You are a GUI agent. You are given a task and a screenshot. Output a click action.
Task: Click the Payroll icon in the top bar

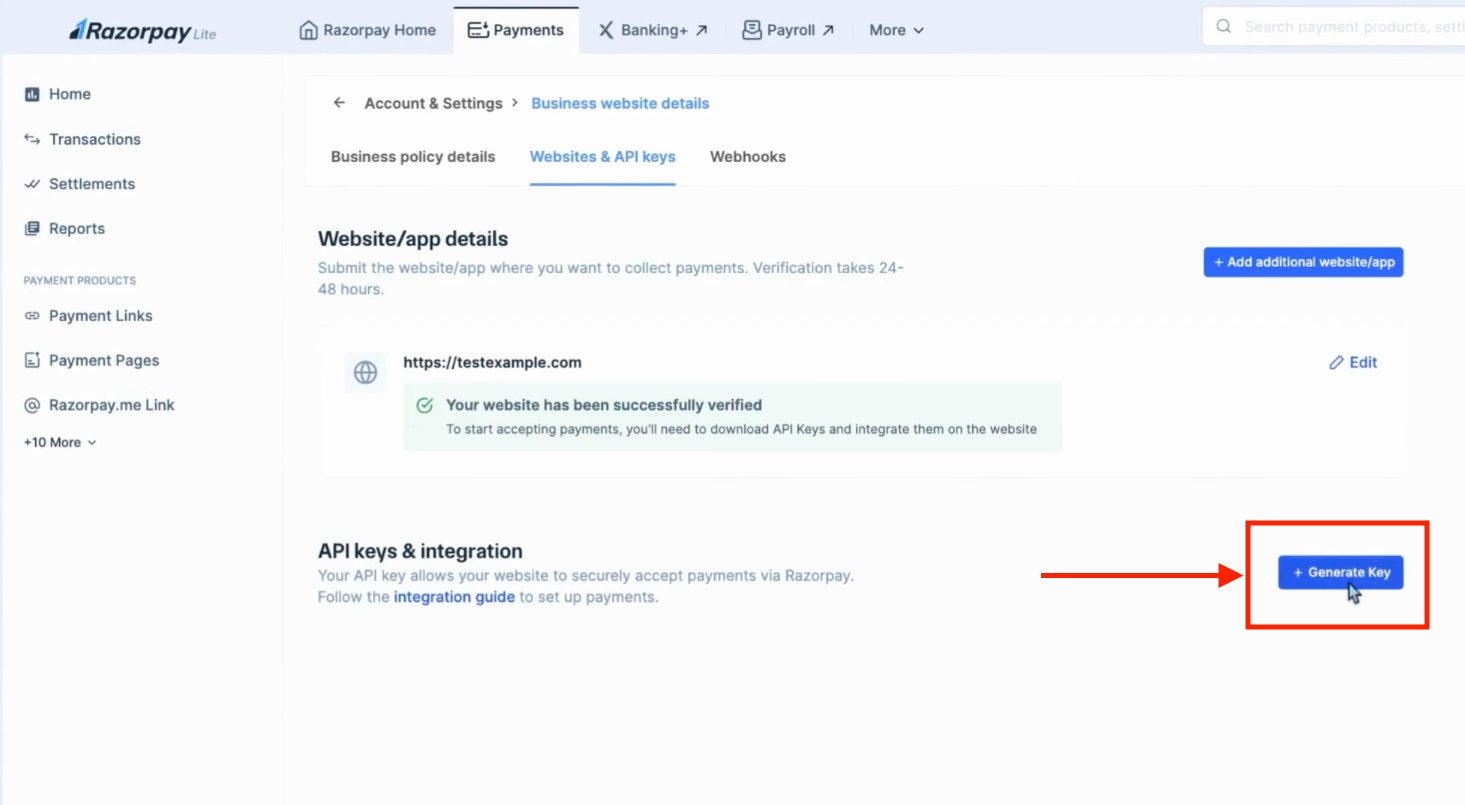click(752, 30)
